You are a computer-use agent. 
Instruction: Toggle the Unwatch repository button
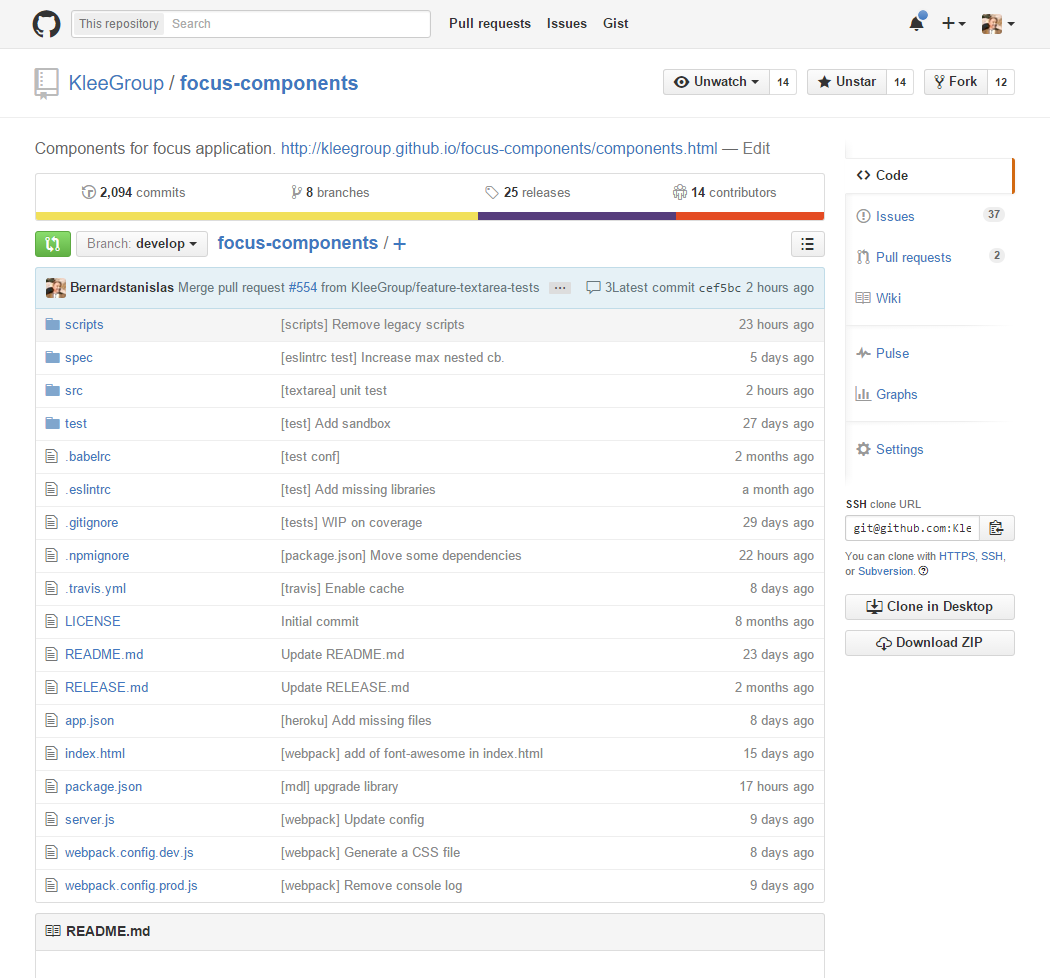716,82
